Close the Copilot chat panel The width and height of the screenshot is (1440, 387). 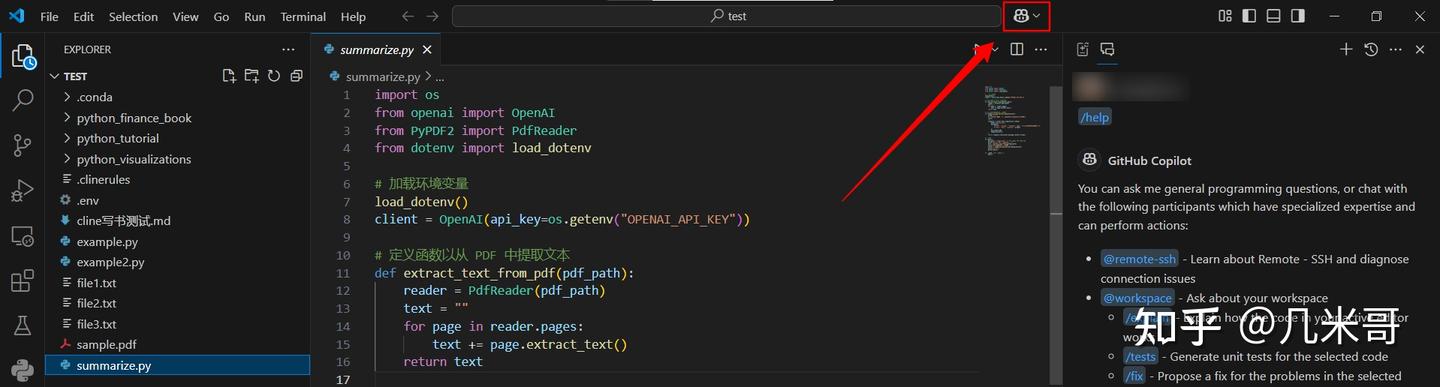(1420, 49)
